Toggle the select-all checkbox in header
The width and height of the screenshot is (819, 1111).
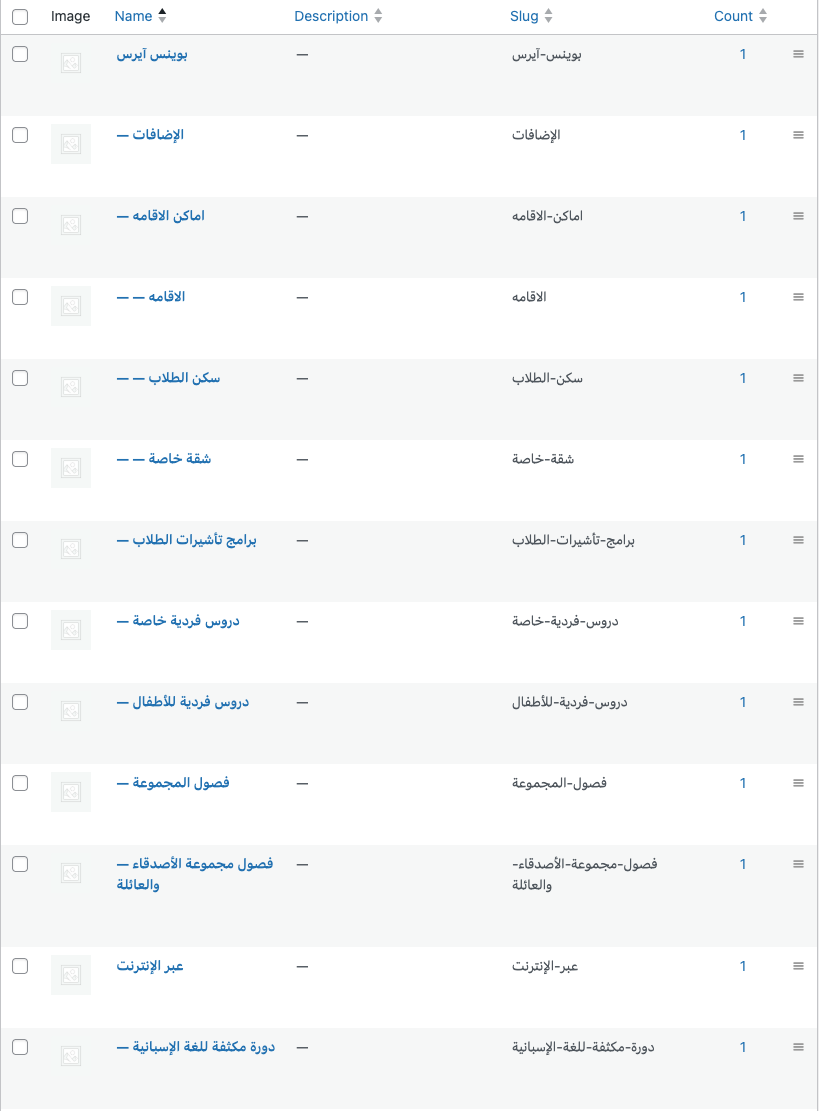pyautogui.click(x=20, y=16)
